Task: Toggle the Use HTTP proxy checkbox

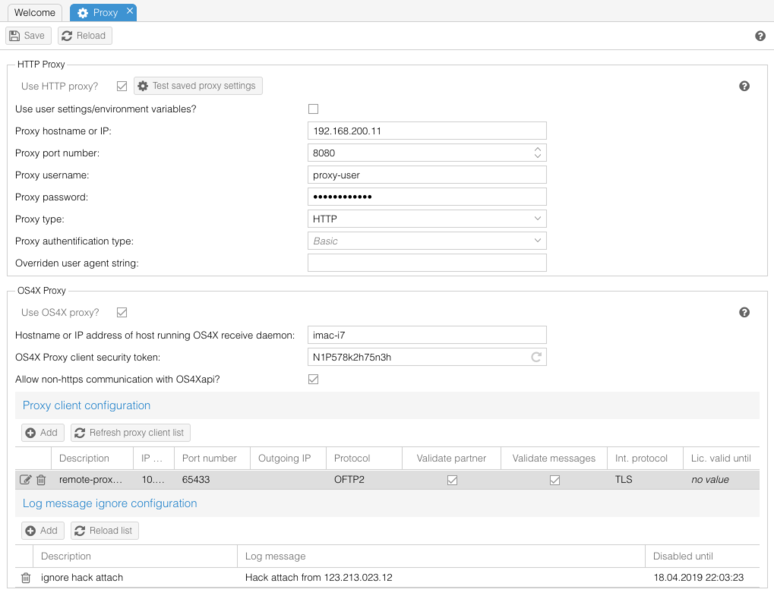Action: pyautogui.click(x=122, y=87)
